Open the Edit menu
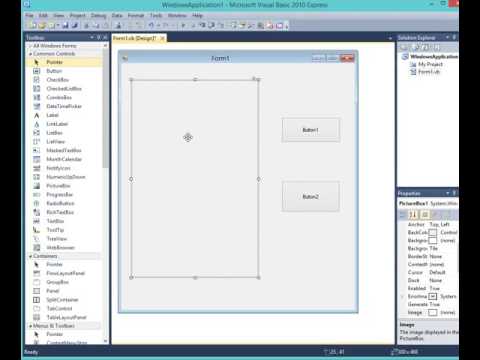480x360 pixels. pos(43,15)
